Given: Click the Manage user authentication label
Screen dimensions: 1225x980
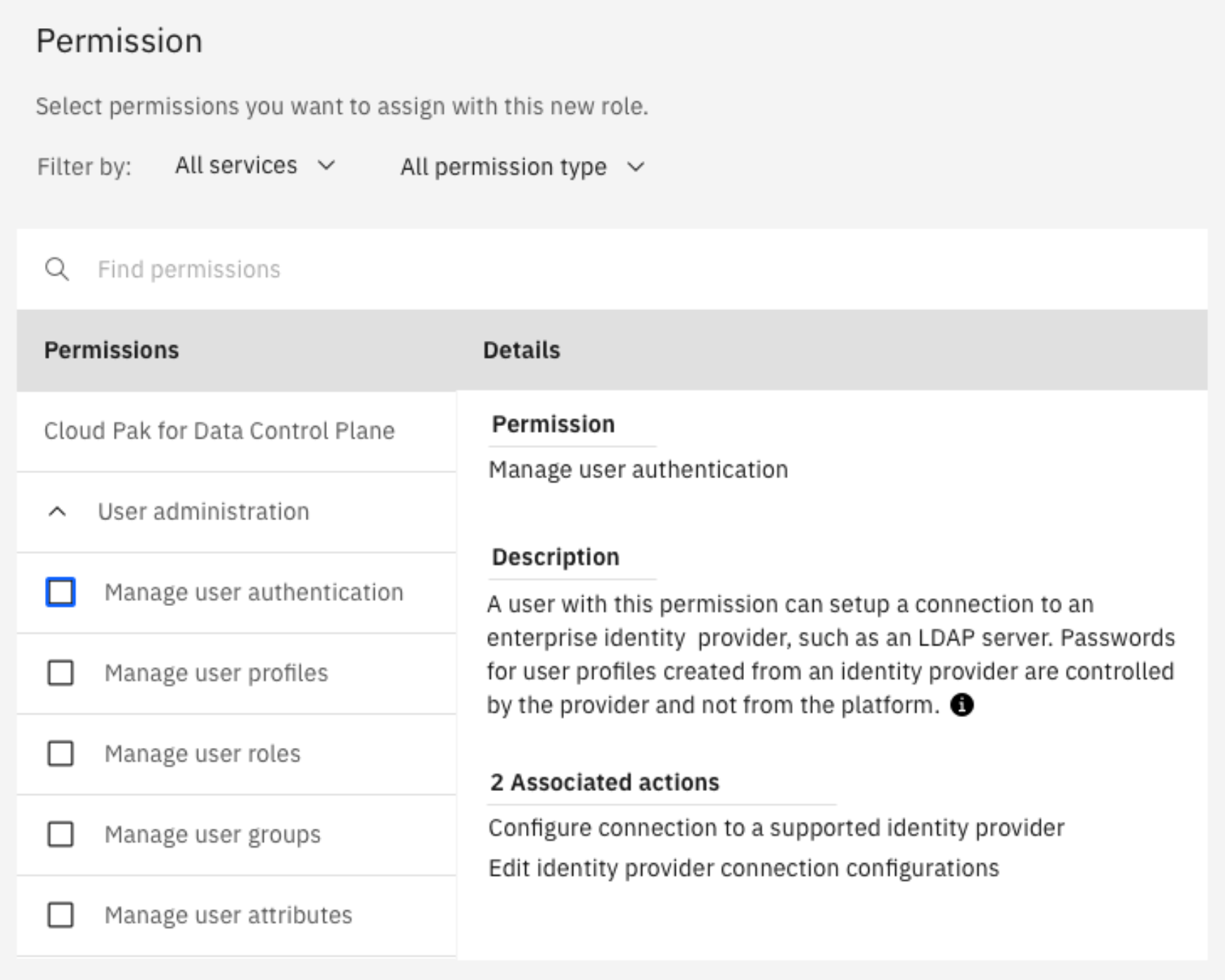Looking at the screenshot, I should [254, 593].
